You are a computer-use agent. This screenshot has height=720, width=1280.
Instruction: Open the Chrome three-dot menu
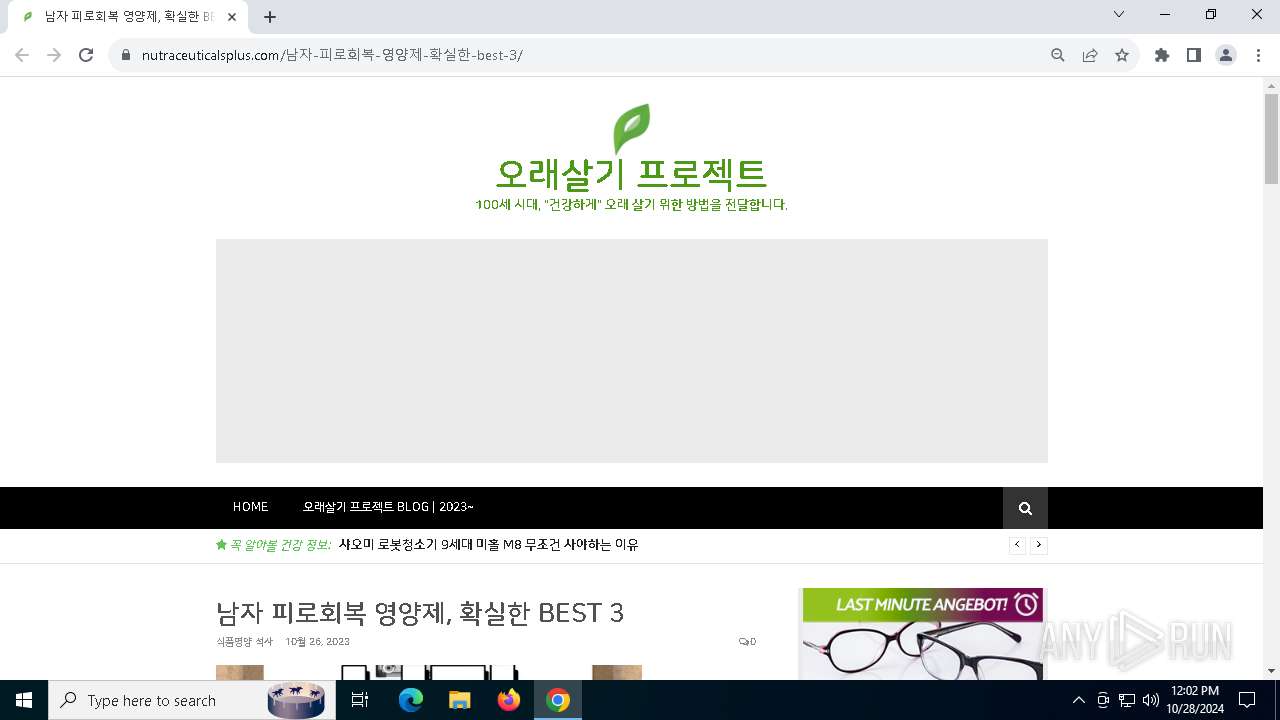tap(1258, 55)
